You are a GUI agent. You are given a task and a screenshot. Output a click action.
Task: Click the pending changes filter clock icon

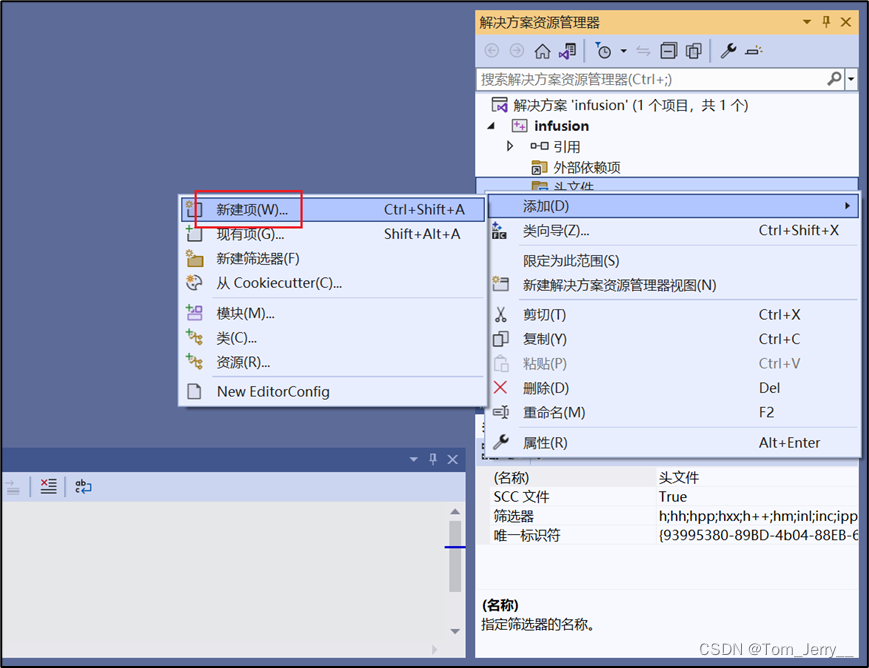point(603,51)
